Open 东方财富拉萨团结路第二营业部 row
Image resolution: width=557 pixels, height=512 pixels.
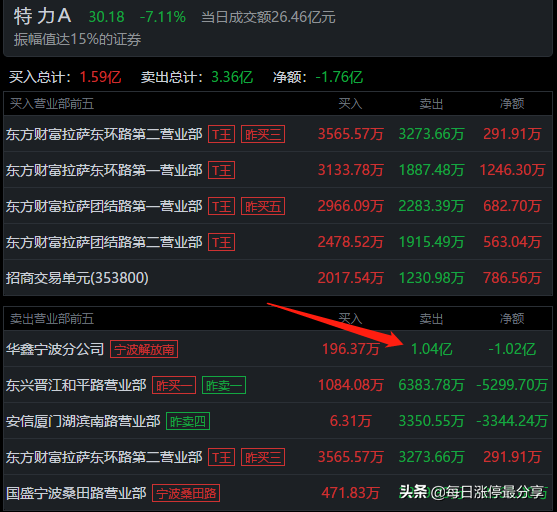(278, 242)
